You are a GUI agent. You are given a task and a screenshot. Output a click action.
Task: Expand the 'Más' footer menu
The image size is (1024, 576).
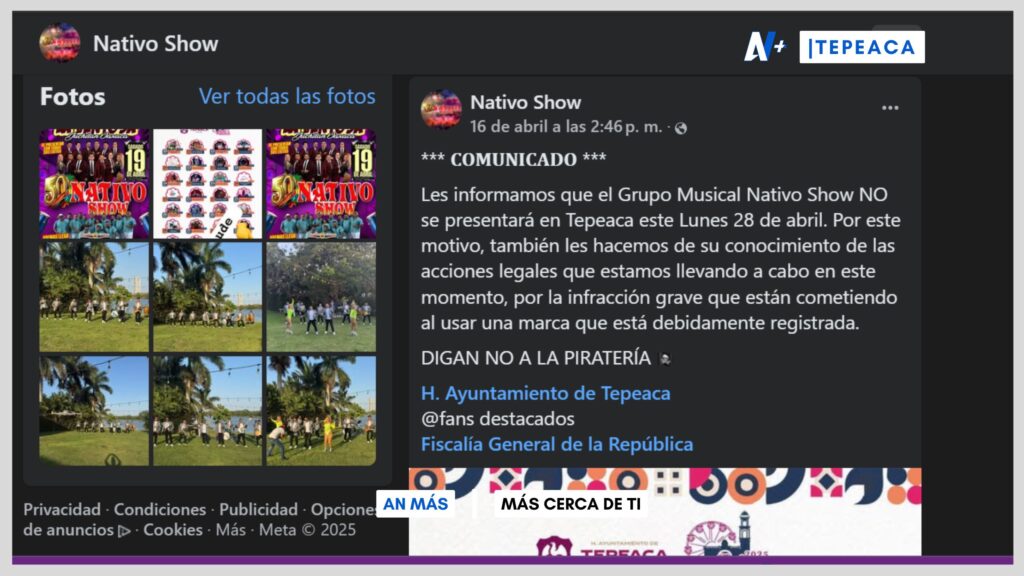(x=231, y=530)
